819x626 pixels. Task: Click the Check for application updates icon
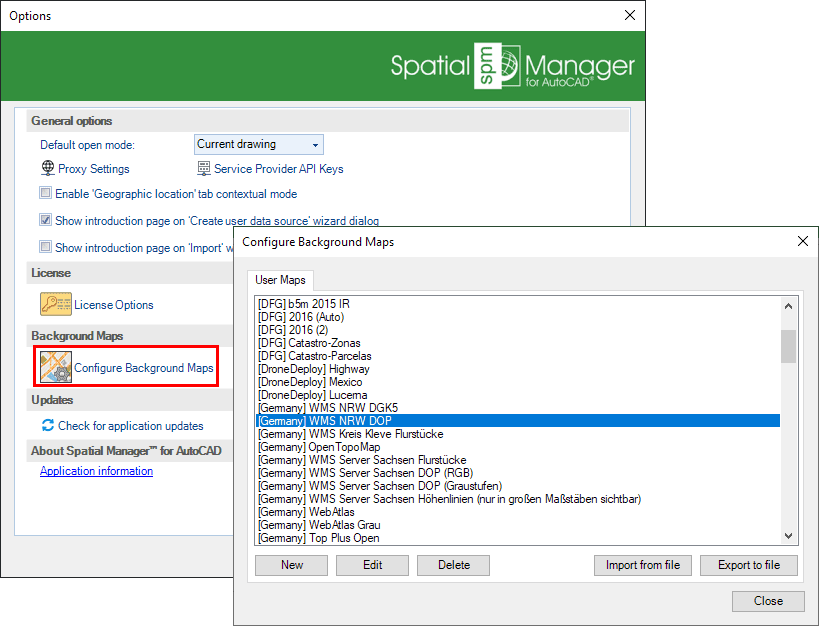point(47,425)
